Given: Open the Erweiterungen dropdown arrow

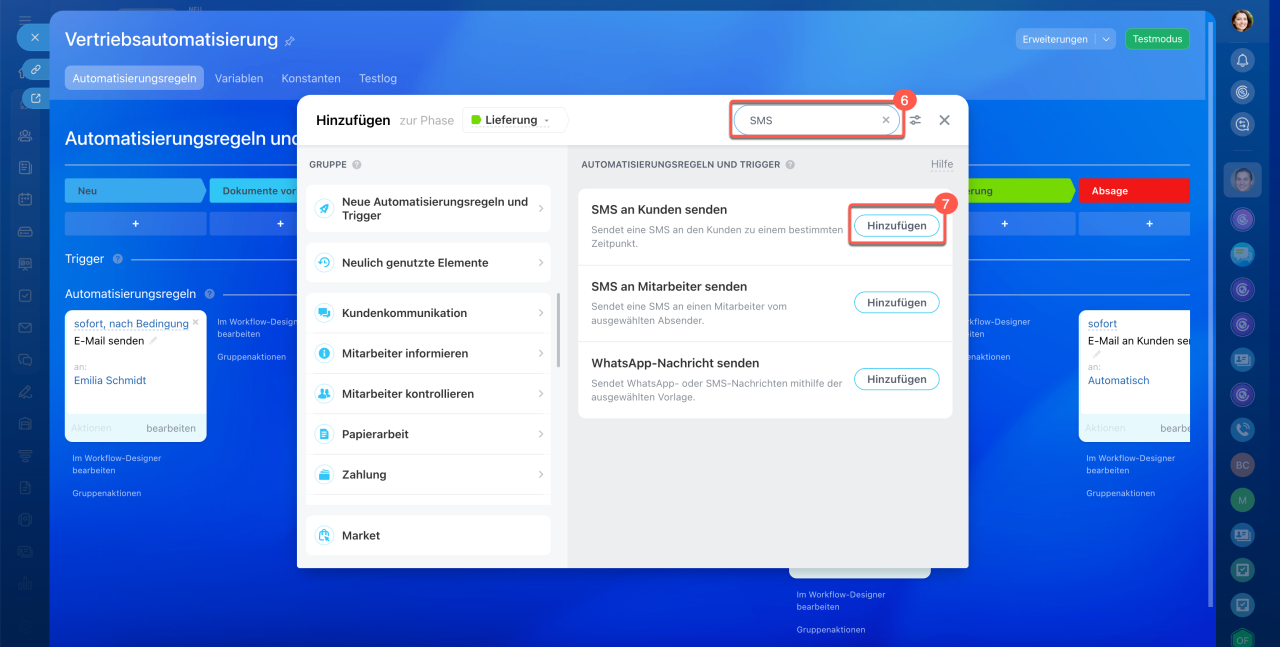Looking at the screenshot, I should tap(1105, 39).
